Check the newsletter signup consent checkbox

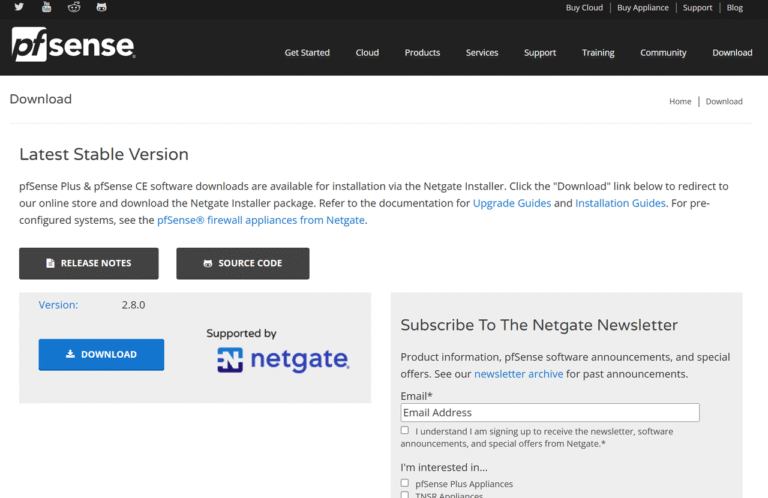(405, 430)
